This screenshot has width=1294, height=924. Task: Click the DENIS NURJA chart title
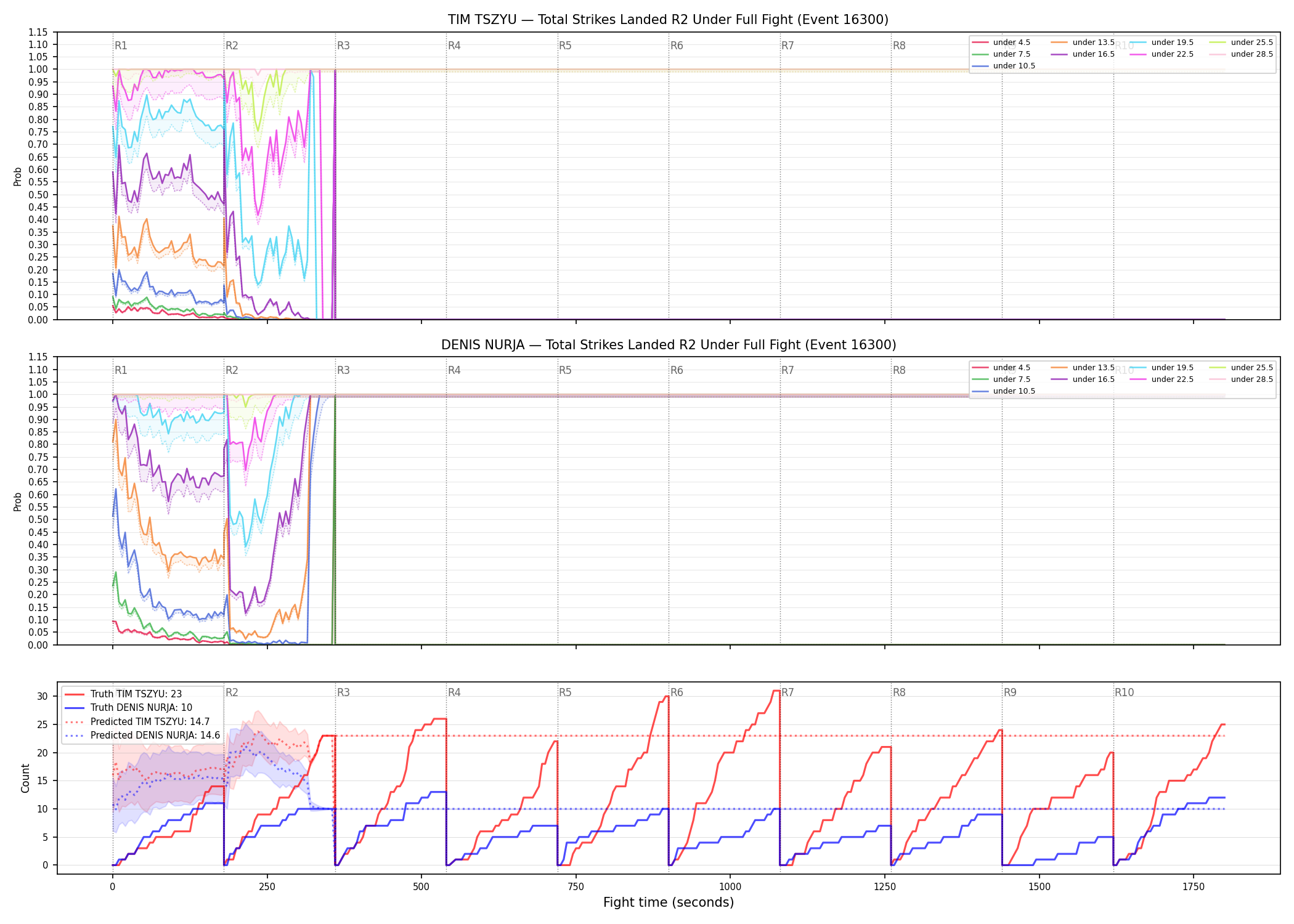669,345
